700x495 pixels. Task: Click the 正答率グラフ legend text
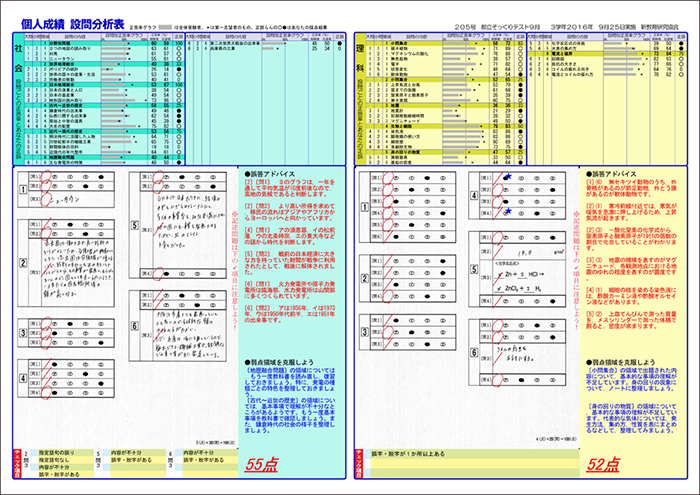(142, 28)
